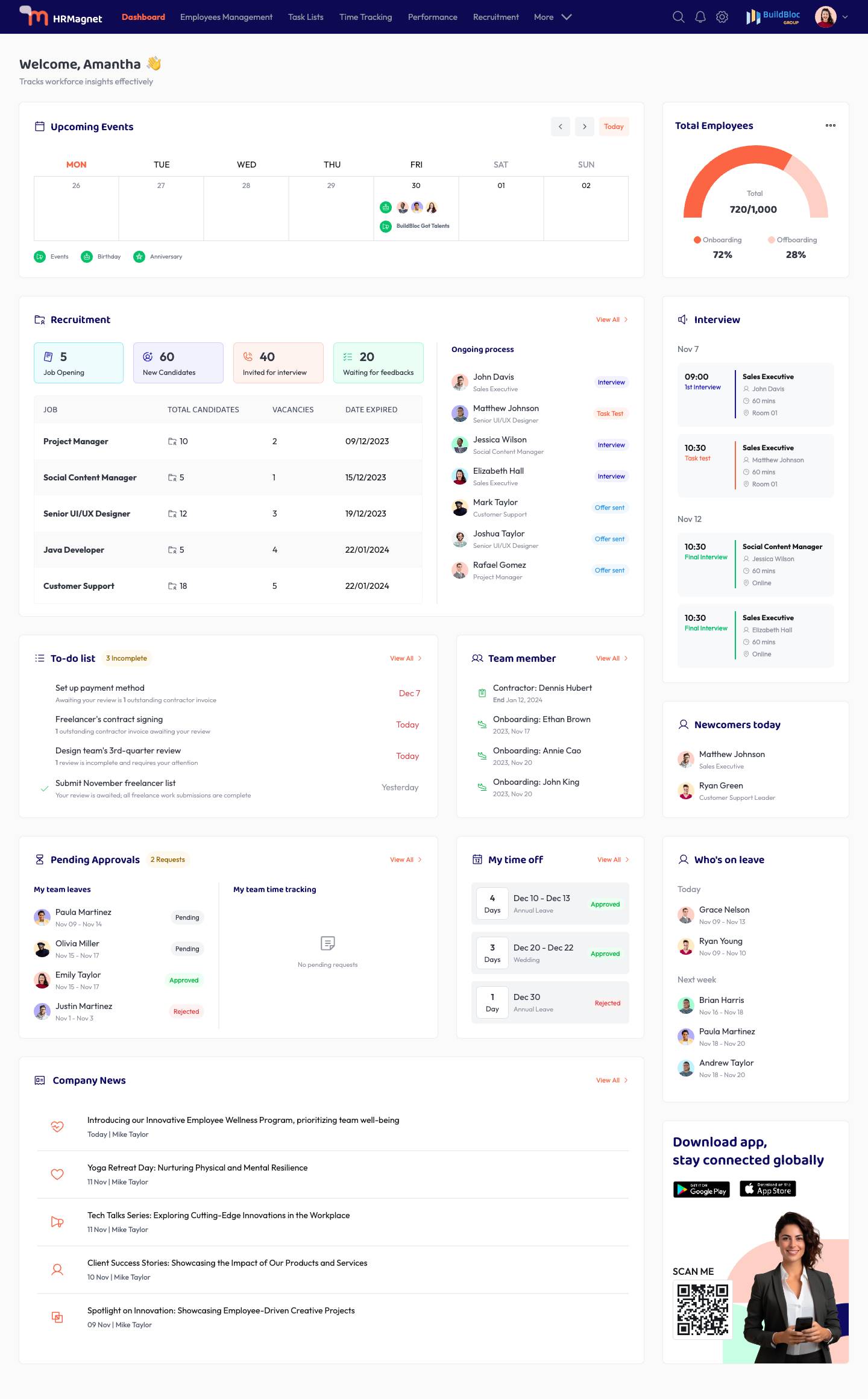Click the 3 Incomplete badge

coord(127,658)
